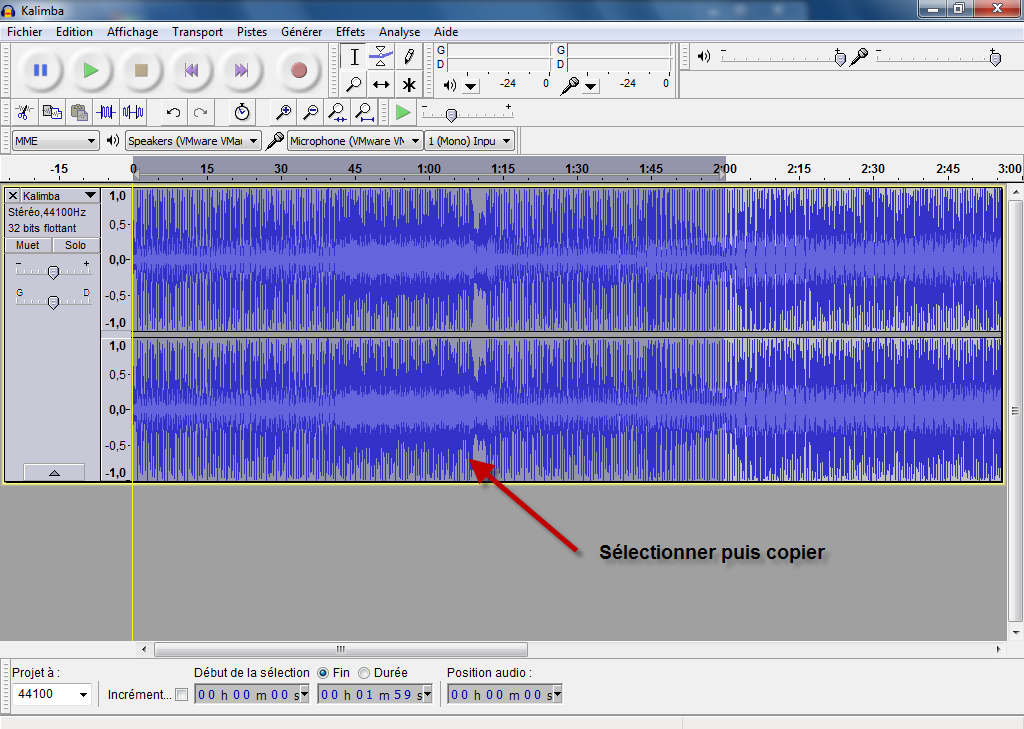Click the Silence audio icon
The width and height of the screenshot is (1024, 729).
(133, 112)
